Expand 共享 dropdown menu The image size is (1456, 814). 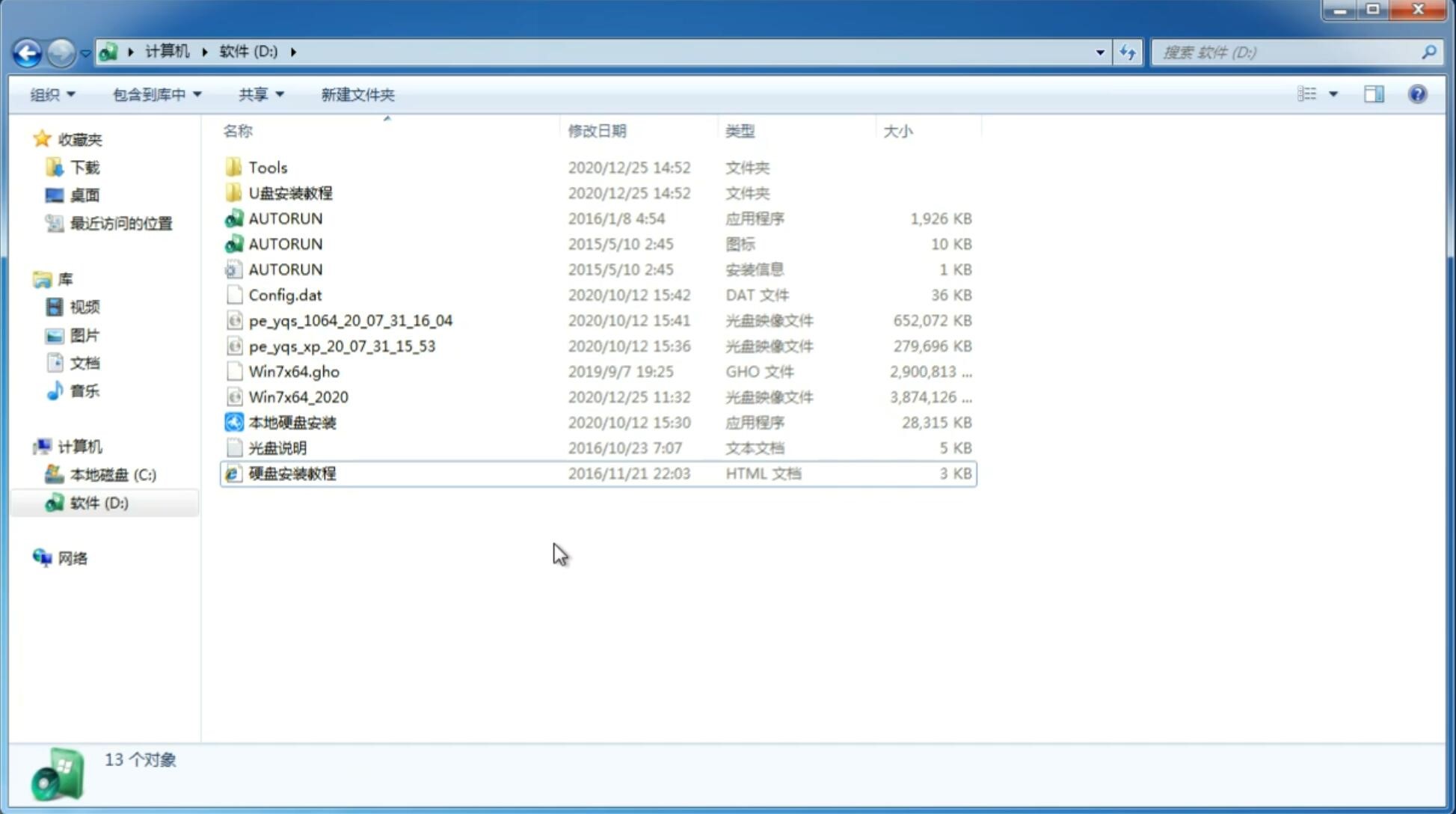[x=259, y=94]
